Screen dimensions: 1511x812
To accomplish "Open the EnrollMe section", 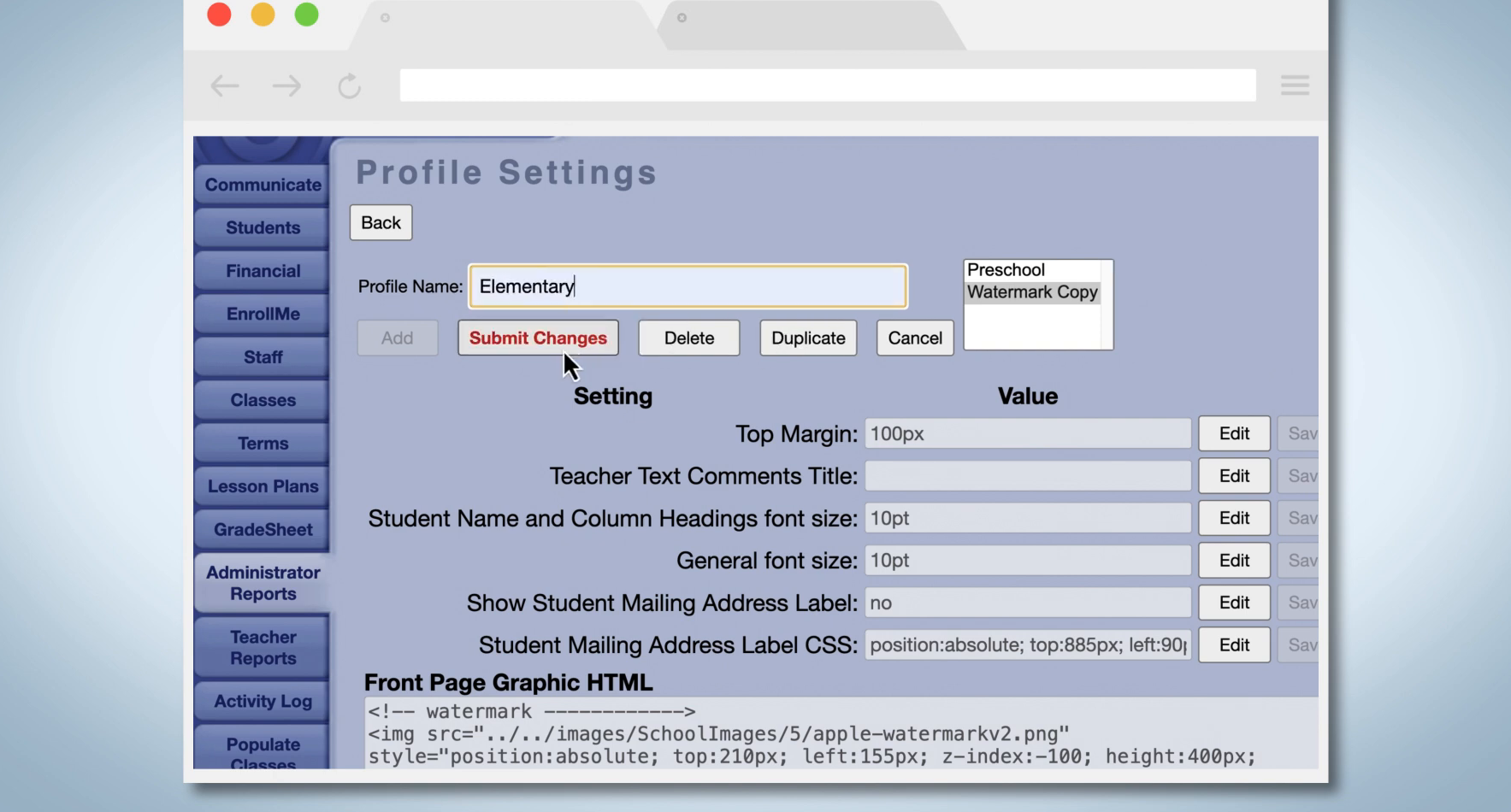I will coord(263,314).
